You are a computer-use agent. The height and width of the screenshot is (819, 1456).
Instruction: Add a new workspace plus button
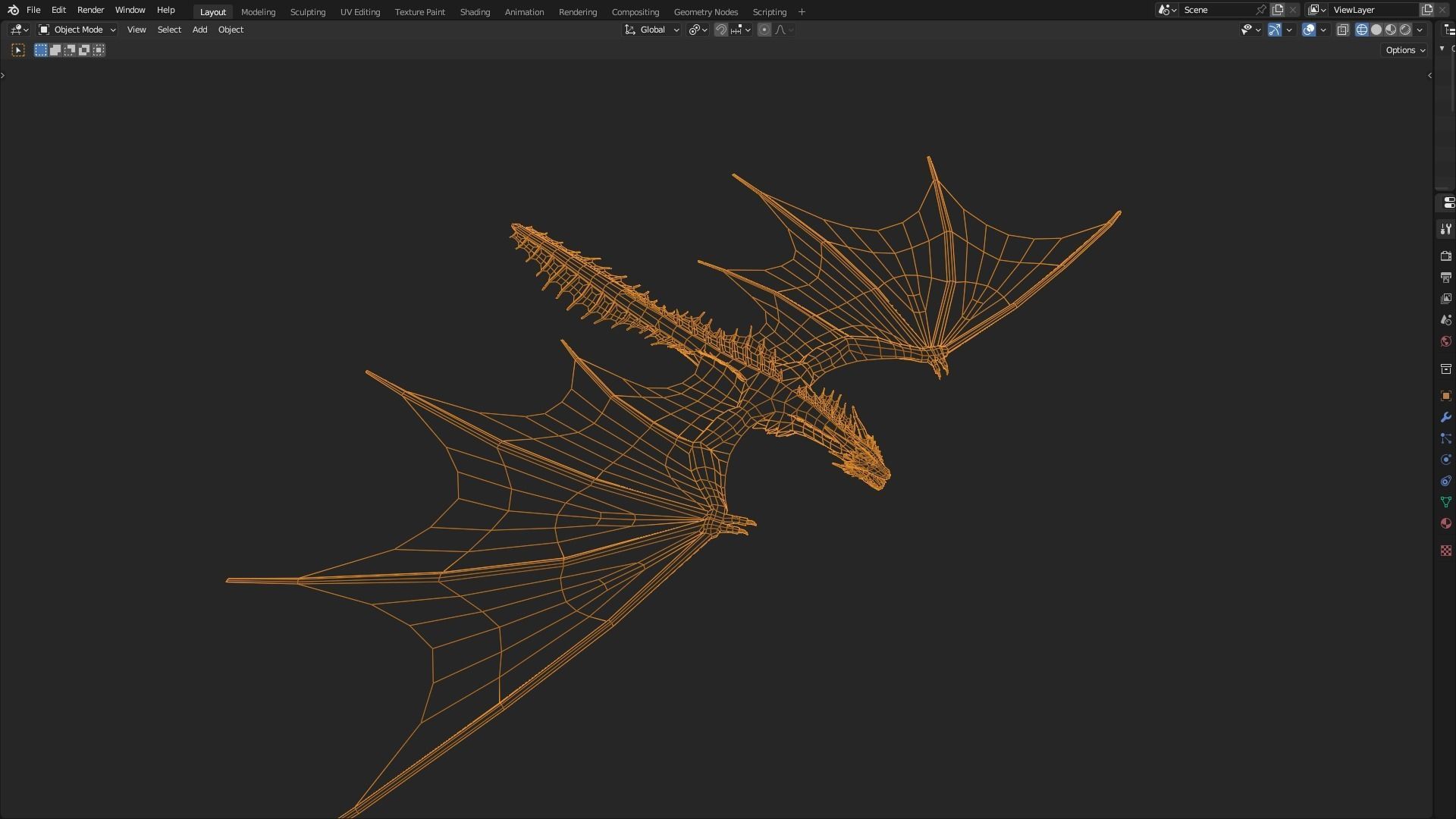802,12
